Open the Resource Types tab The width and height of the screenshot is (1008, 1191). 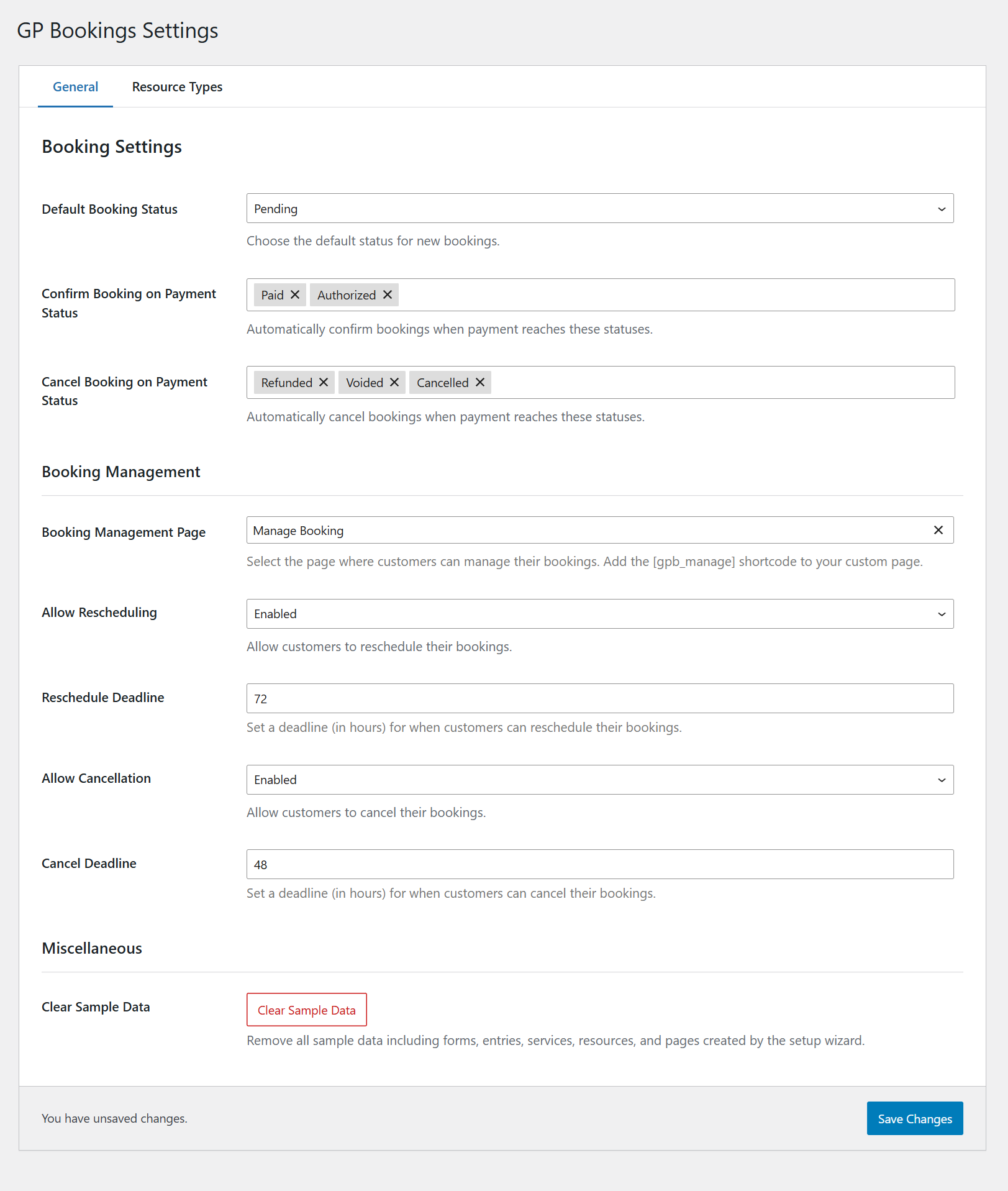177,87
